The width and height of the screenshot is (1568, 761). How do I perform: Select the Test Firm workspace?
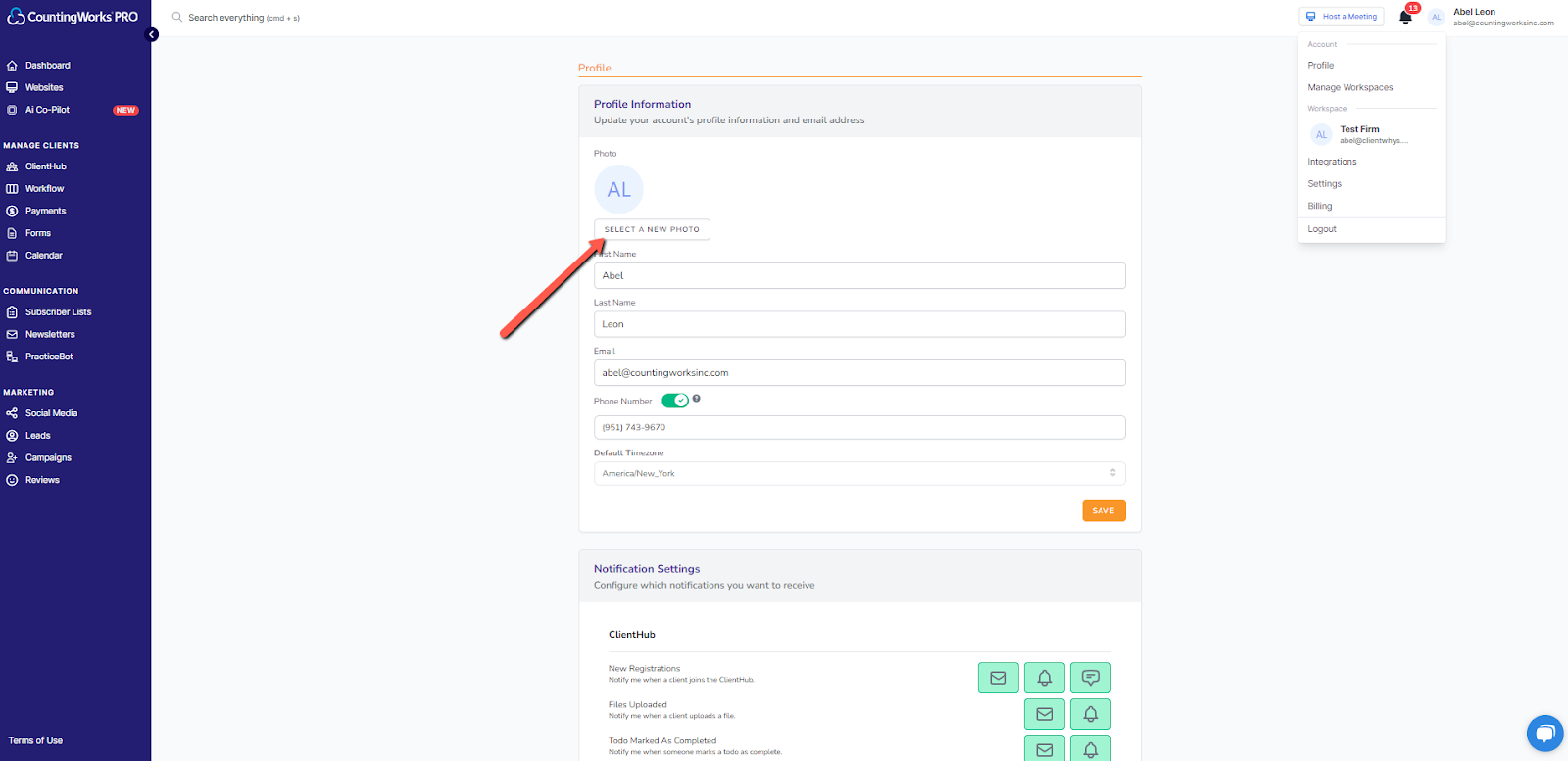click(1372, 134)
